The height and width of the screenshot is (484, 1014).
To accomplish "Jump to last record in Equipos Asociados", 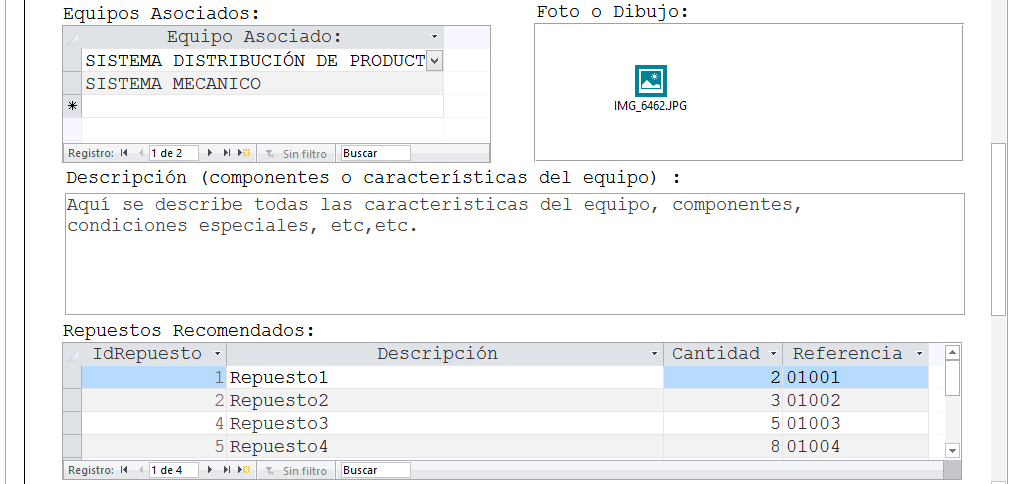I will pos(227,153).
